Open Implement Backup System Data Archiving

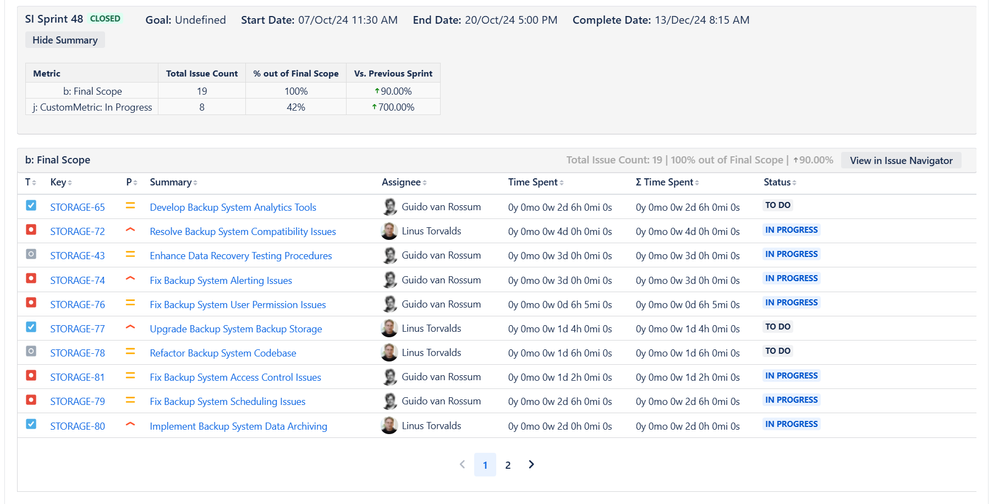point(238,426)
